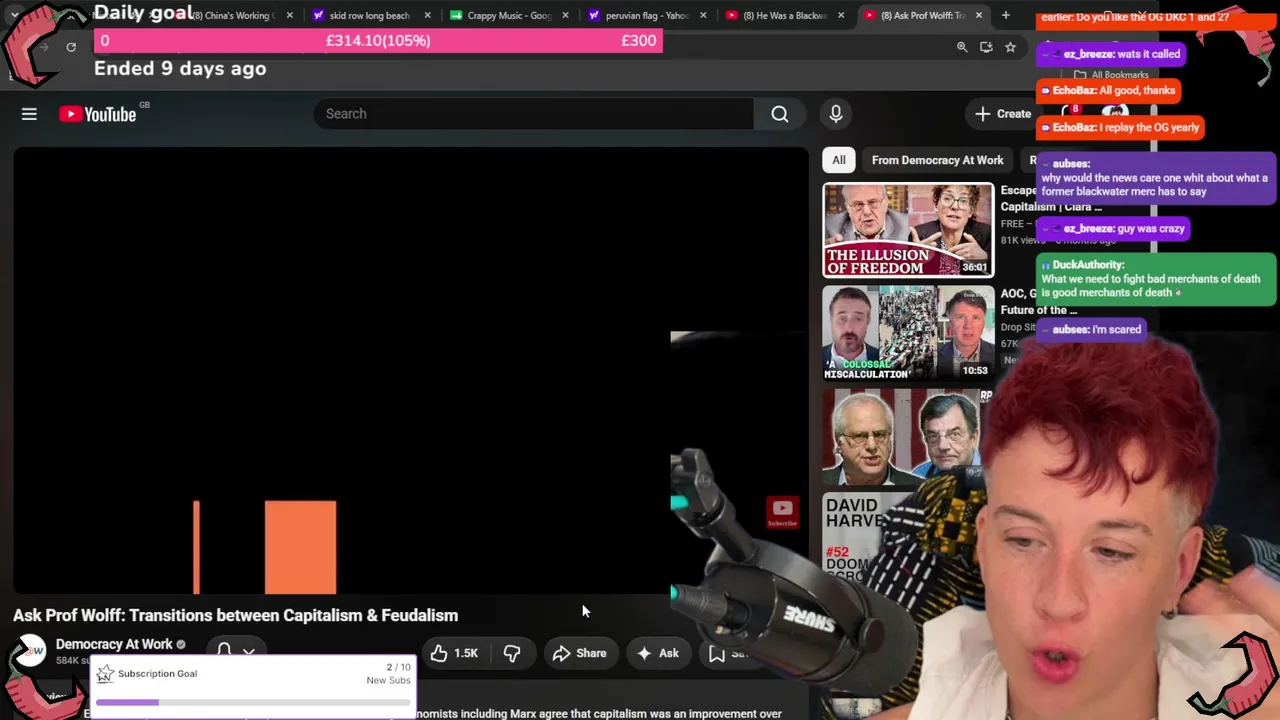Image resolution: width=1280 pixels, height=720 pixels.
Task: Click the Subscription Goal progress bar
Action: pos(253,703)
